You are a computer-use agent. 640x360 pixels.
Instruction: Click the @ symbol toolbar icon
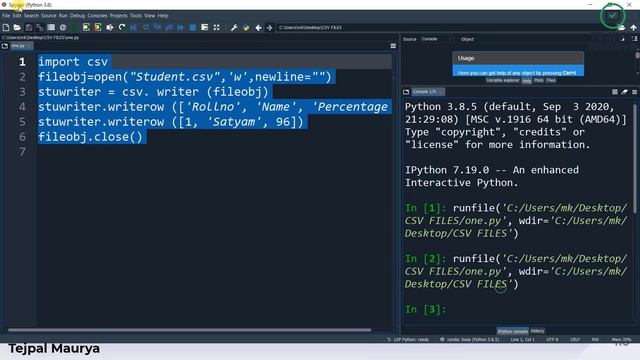63,27
